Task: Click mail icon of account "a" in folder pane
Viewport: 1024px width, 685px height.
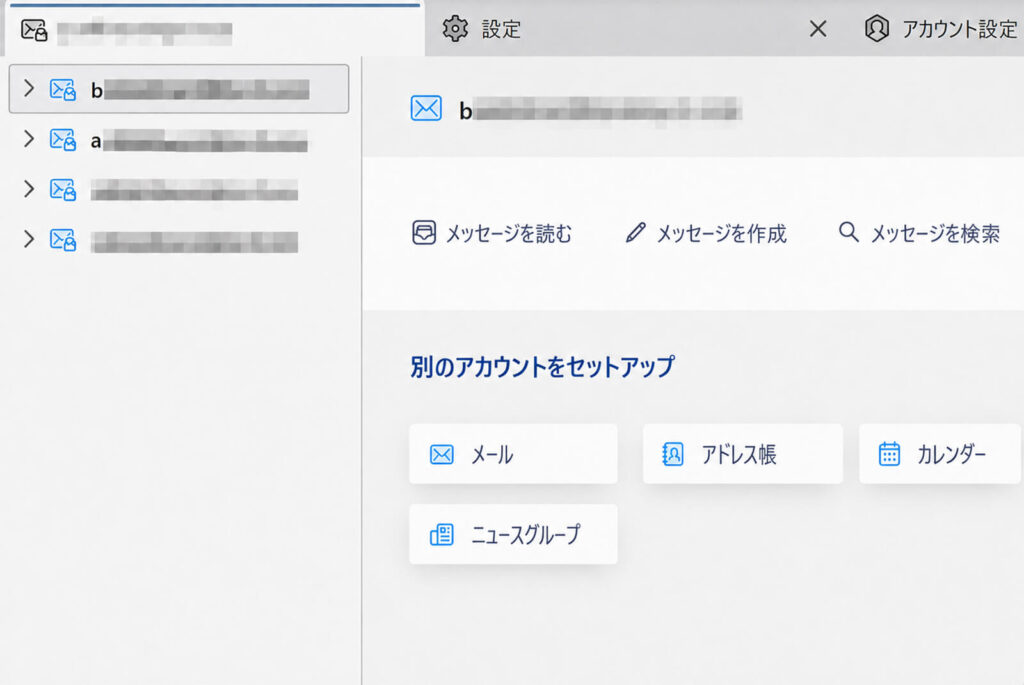Action: coord(63,139)
